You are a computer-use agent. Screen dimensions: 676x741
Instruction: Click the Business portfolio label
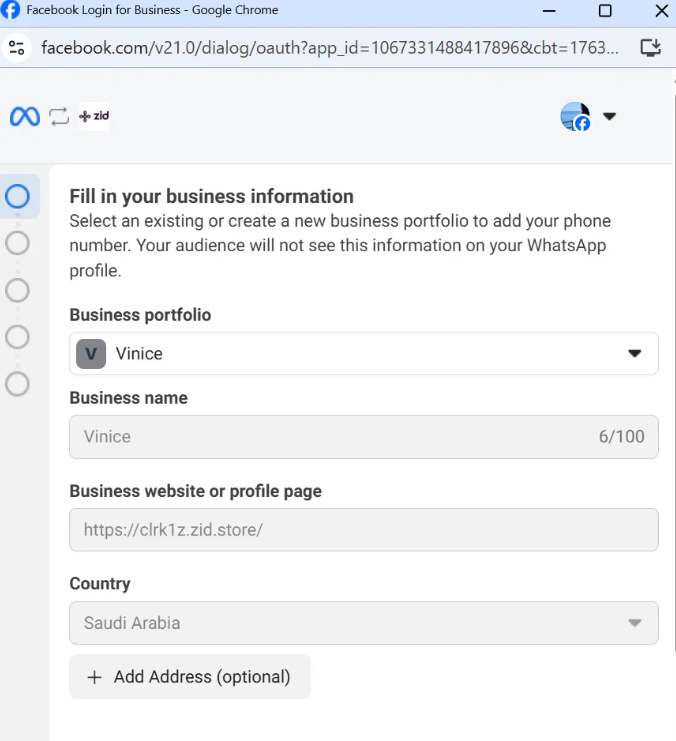tap(140, 315)
